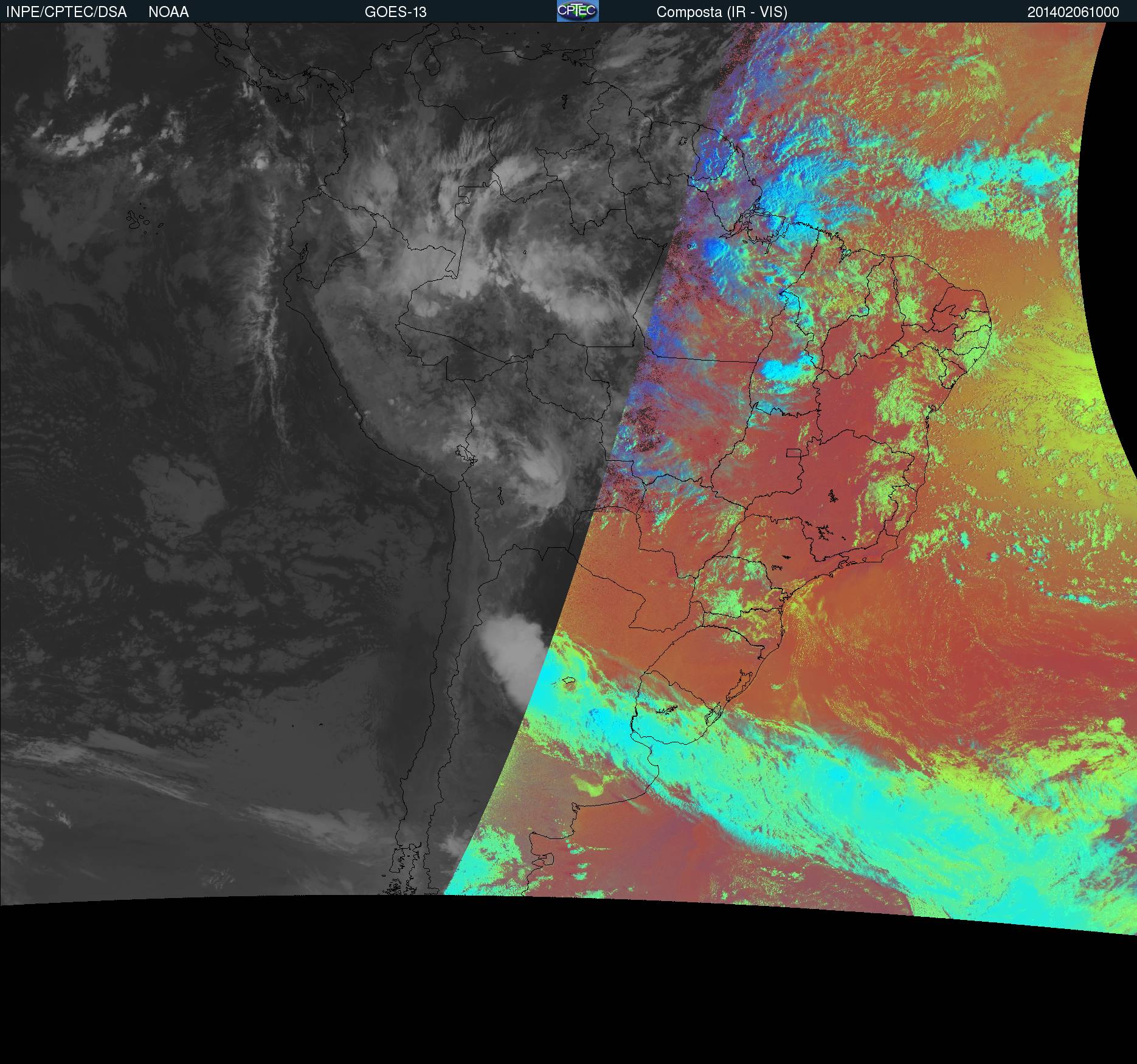The height and width of the screenshot is (1064, 1137).
Task: Click the CPTEC logo in header
Action: (578, 11)
